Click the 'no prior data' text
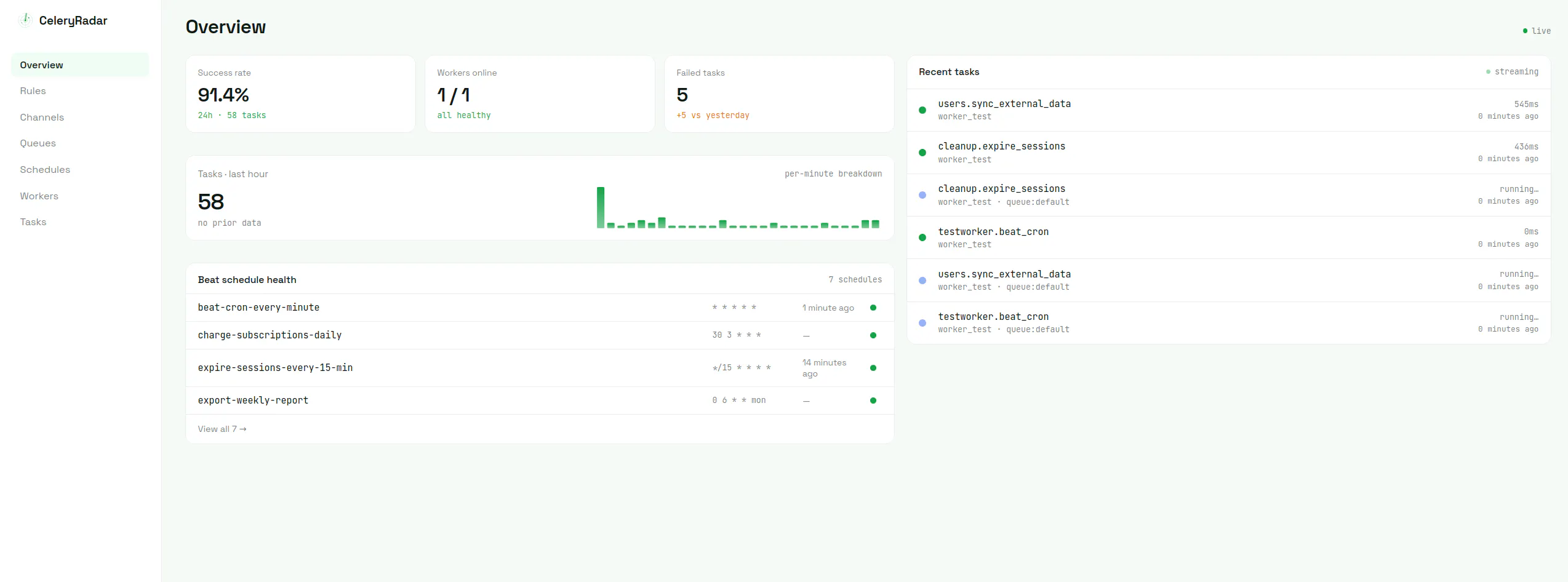The image size is (1568, 582). coord(230,223)
